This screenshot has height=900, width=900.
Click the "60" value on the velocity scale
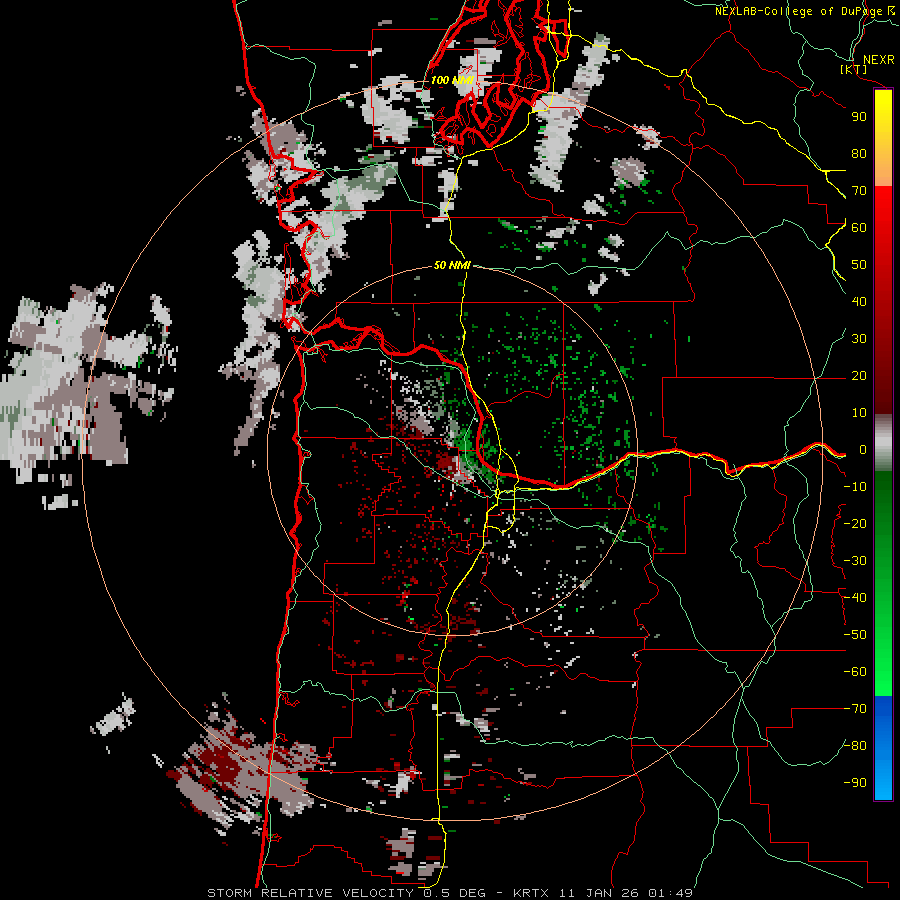tap(859, 228)
